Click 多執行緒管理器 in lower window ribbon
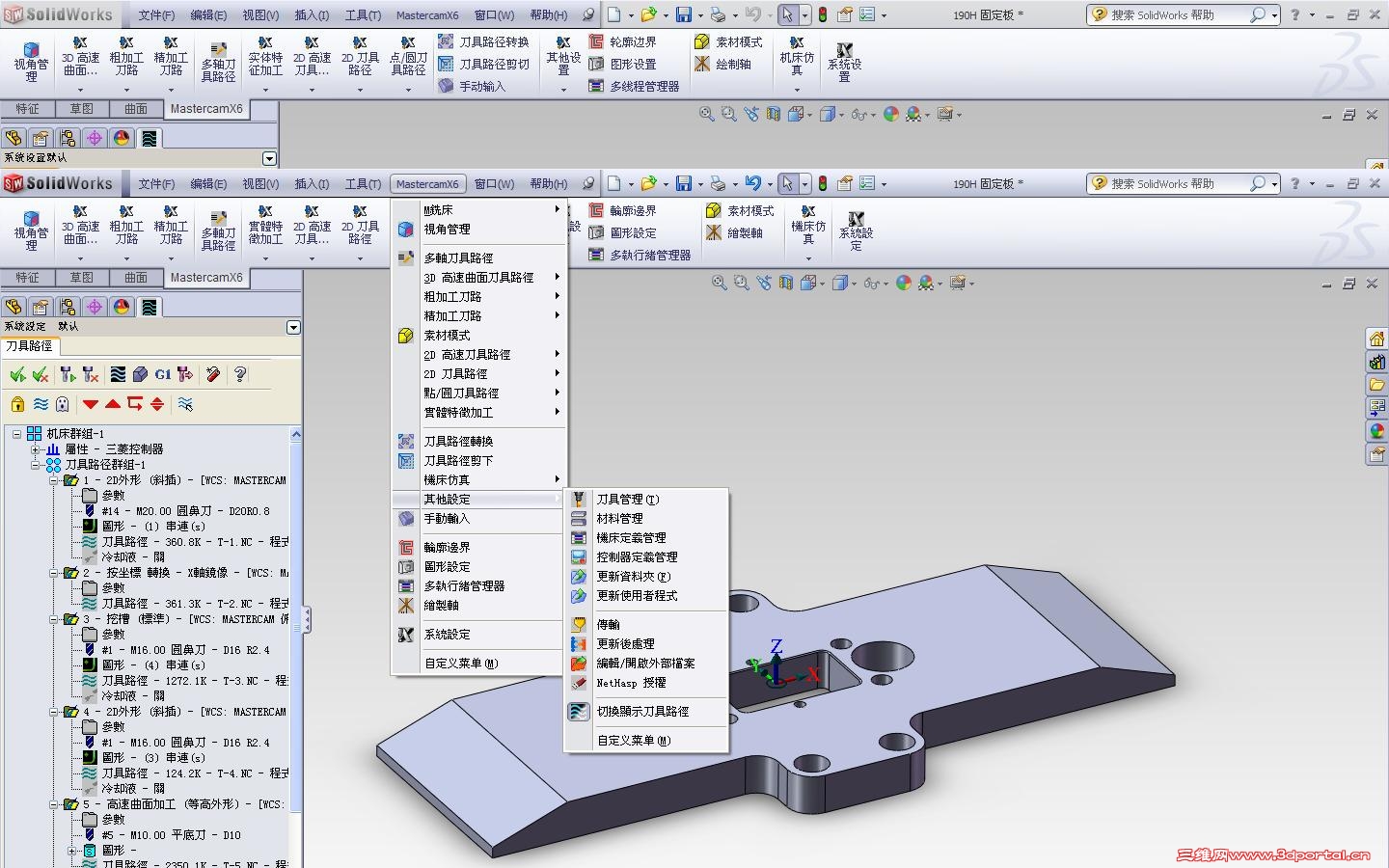Screen dimensions: 1389x868 tap(640, 256)
